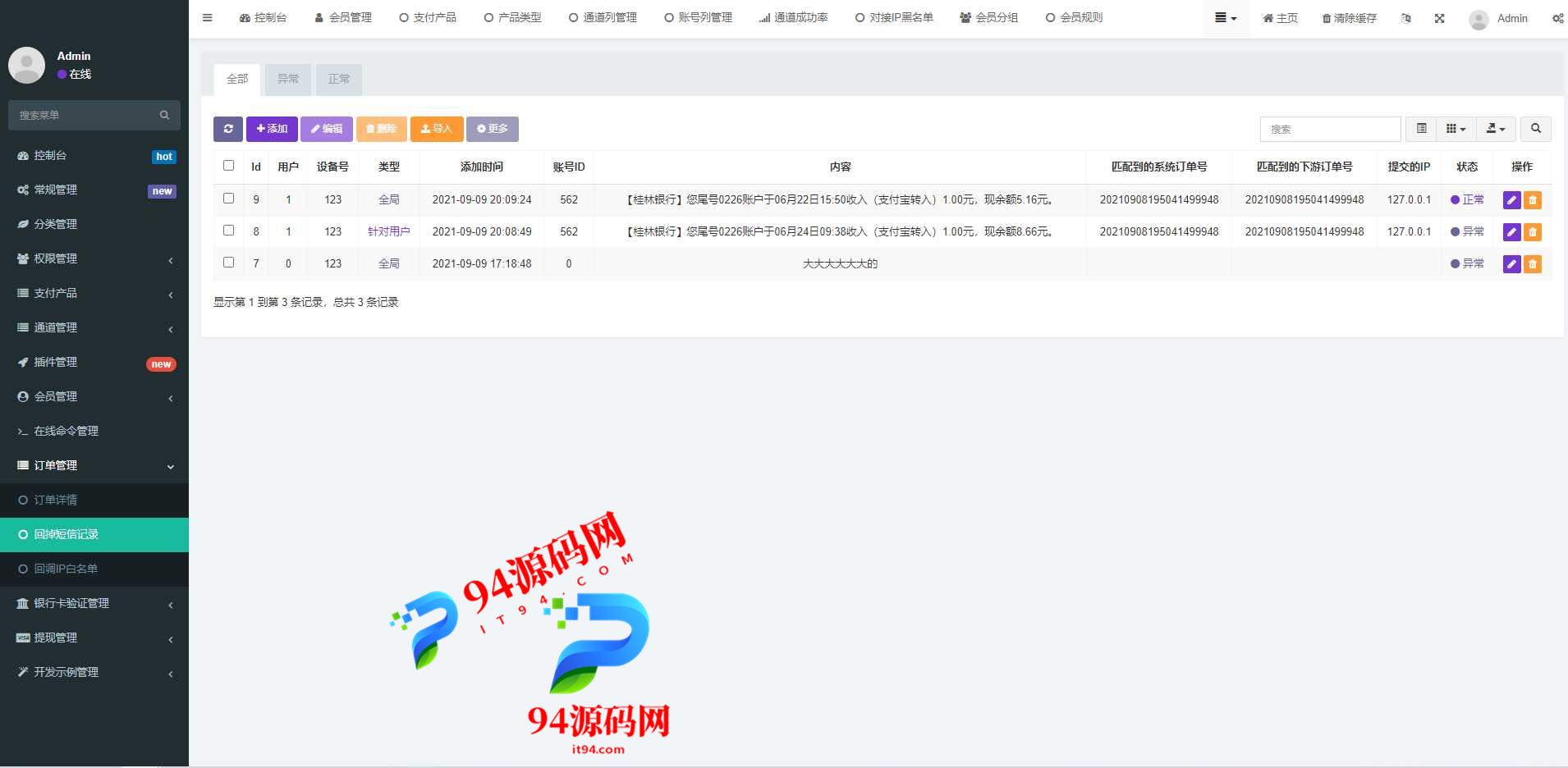
Task: Click the 编辑 edit button
Action: (x=327, y=129)
